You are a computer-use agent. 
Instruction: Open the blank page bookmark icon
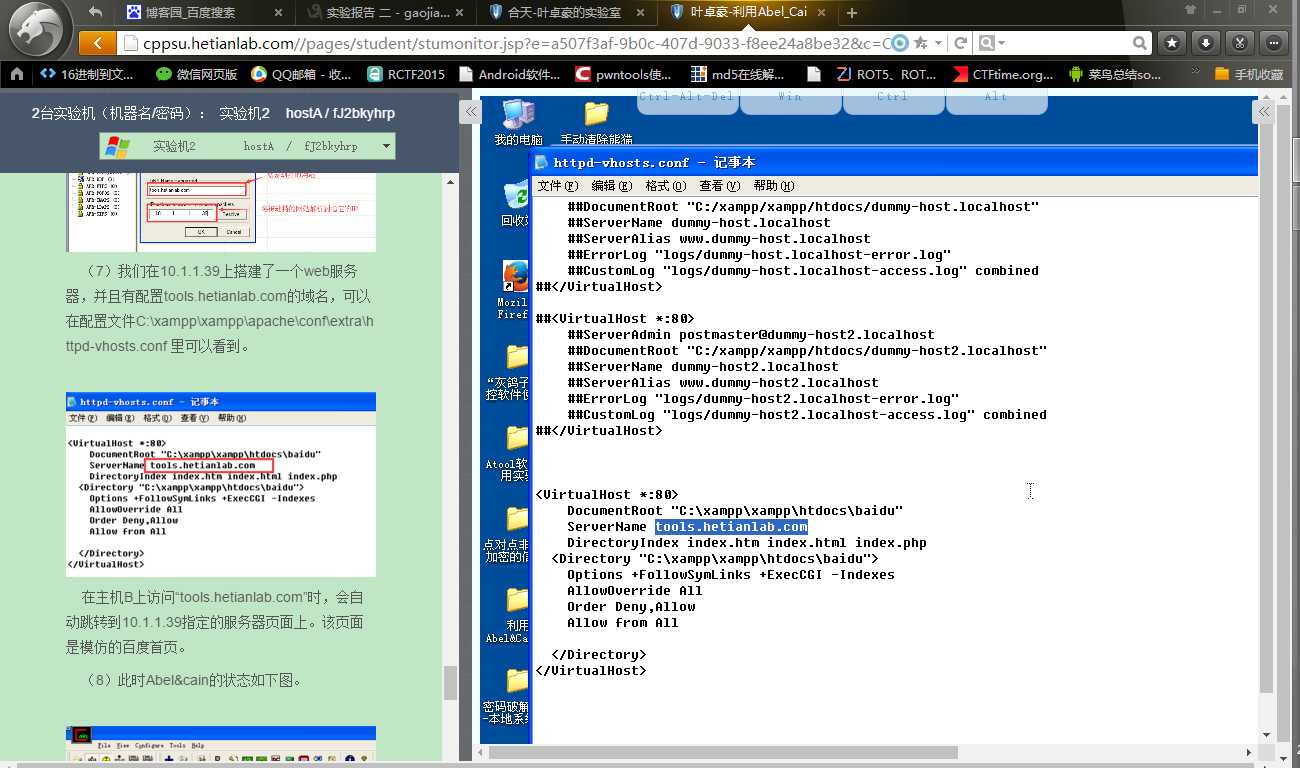[x=814, y=74]
